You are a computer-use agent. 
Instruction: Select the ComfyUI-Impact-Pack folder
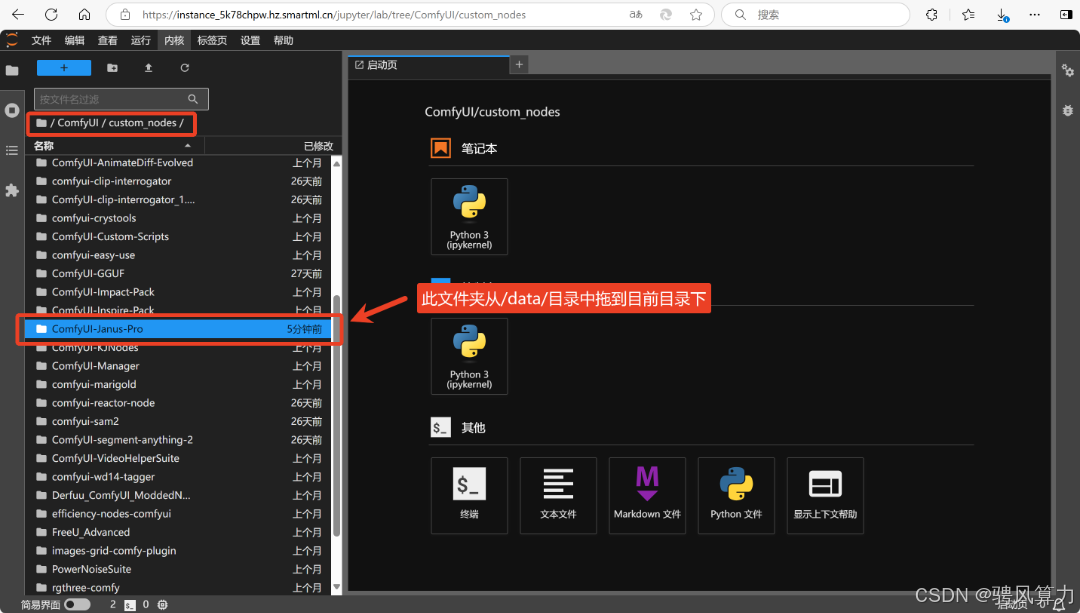click(178, 292)
